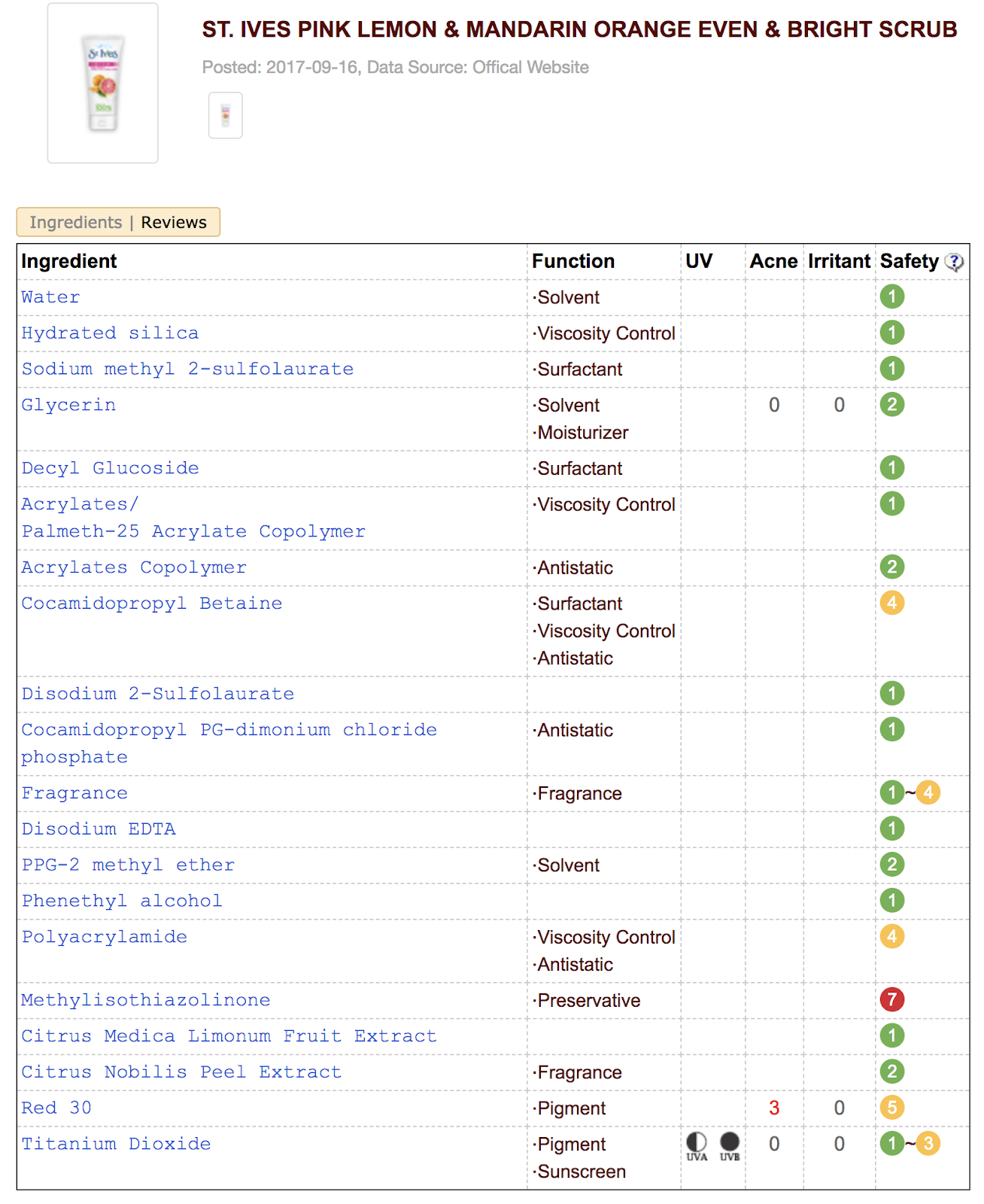Click safety badge 2 for Acrylates Copolymer
This screenshot has height=1204, width=984.
892,567
